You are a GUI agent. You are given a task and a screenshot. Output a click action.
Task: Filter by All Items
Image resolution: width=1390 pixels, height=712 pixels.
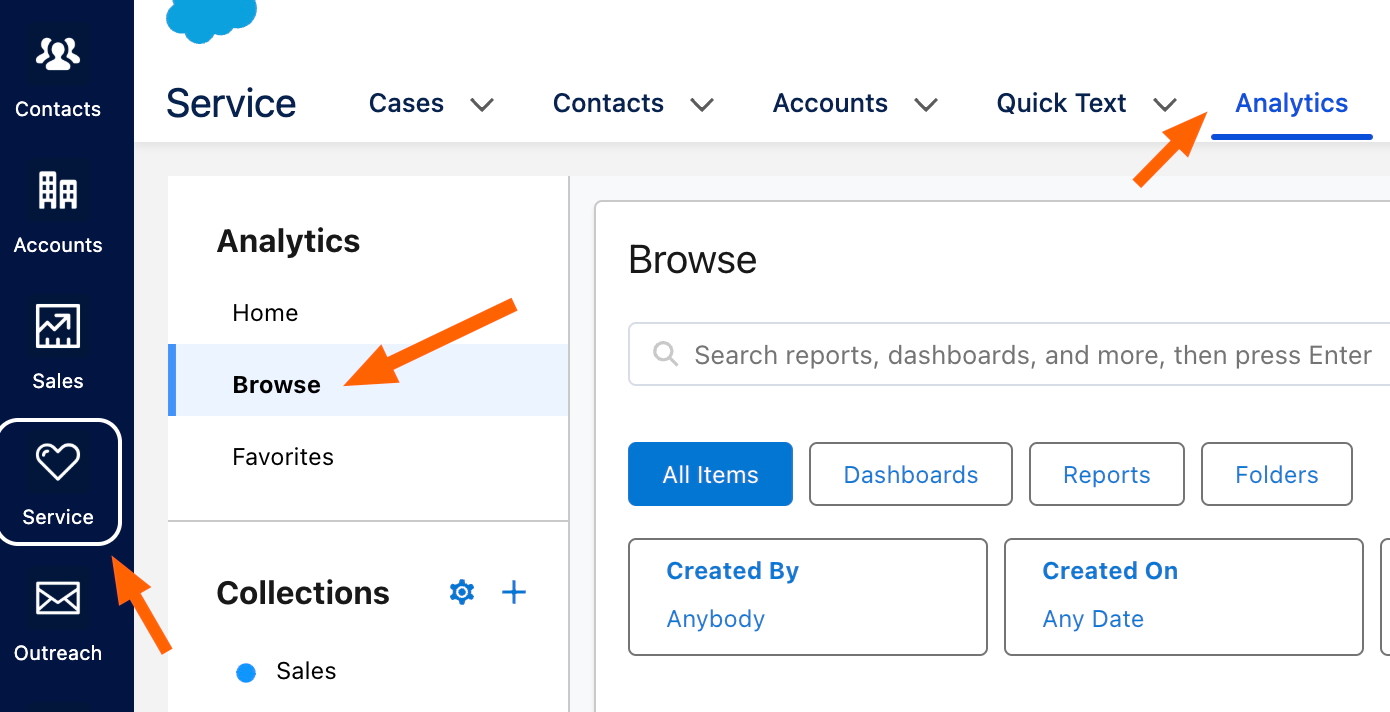pos(710,474)
